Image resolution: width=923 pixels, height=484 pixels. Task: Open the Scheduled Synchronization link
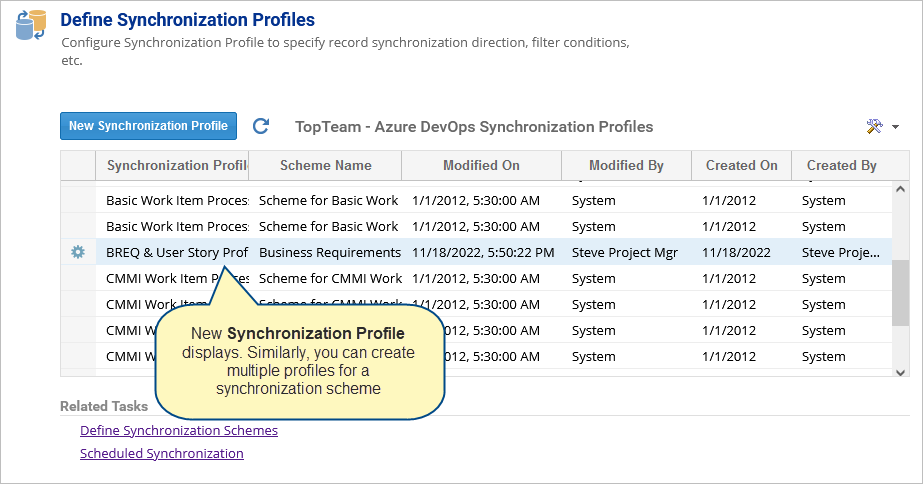[x=162, y=453]
